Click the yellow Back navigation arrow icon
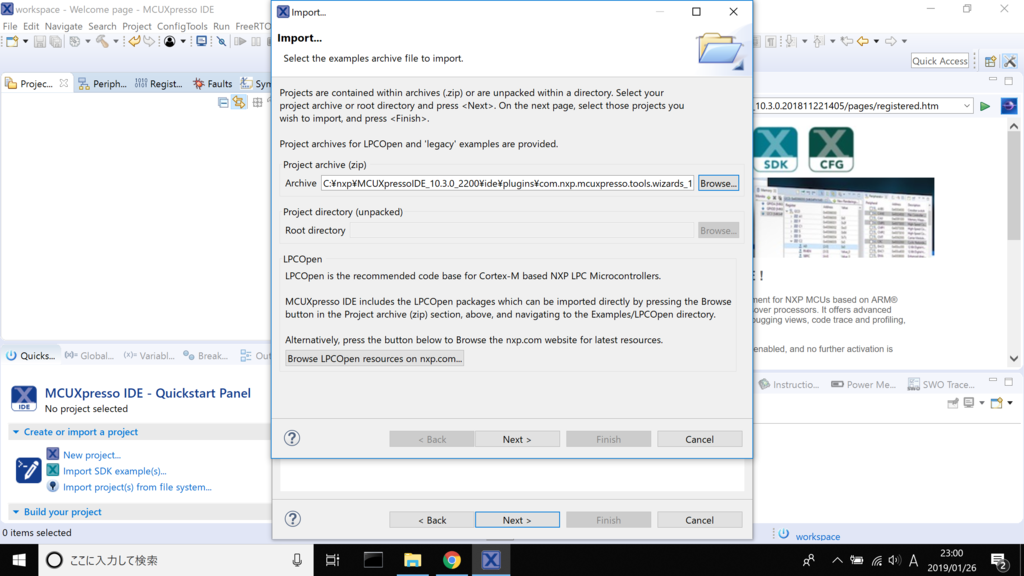 [863, 41]
